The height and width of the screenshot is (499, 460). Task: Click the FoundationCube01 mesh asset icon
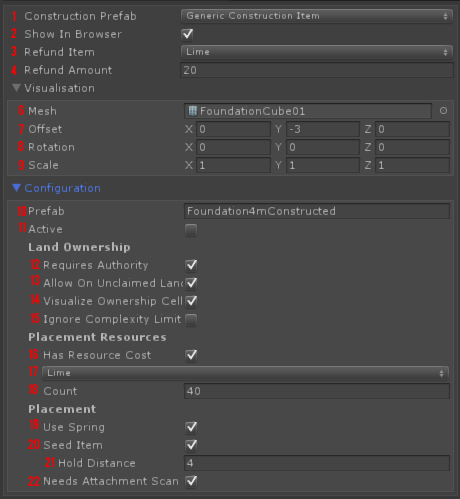coord(193,111)
